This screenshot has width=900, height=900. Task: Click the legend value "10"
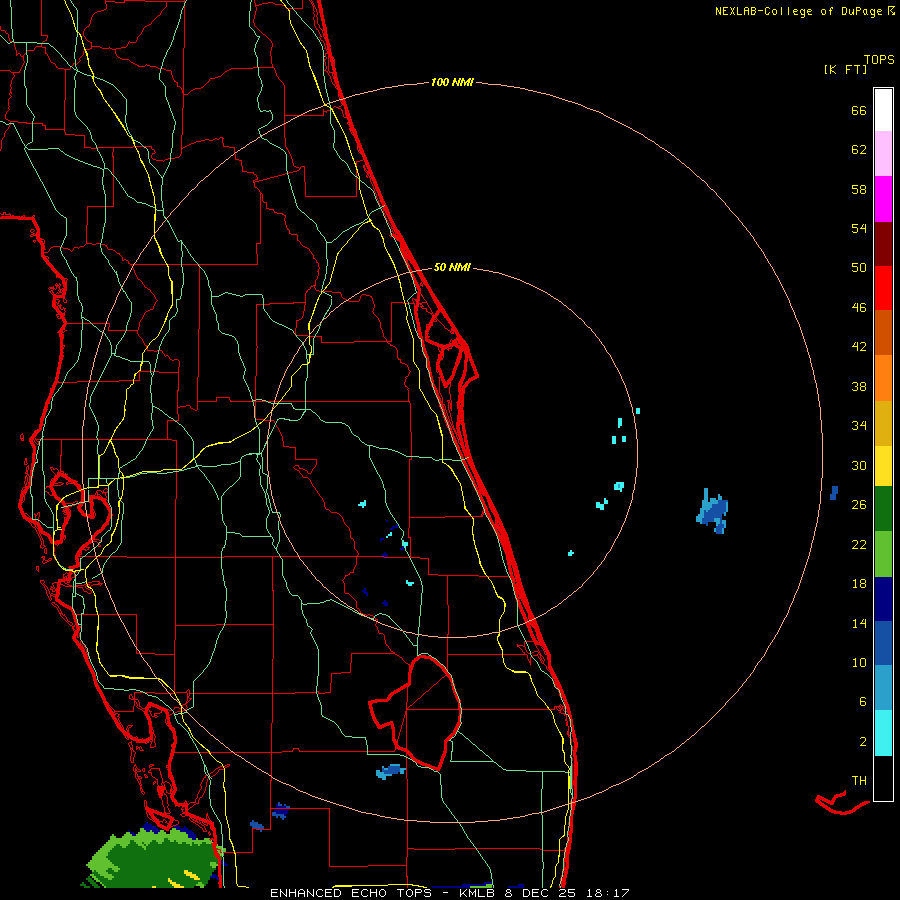pyautogui.click(x=859, y=662)
